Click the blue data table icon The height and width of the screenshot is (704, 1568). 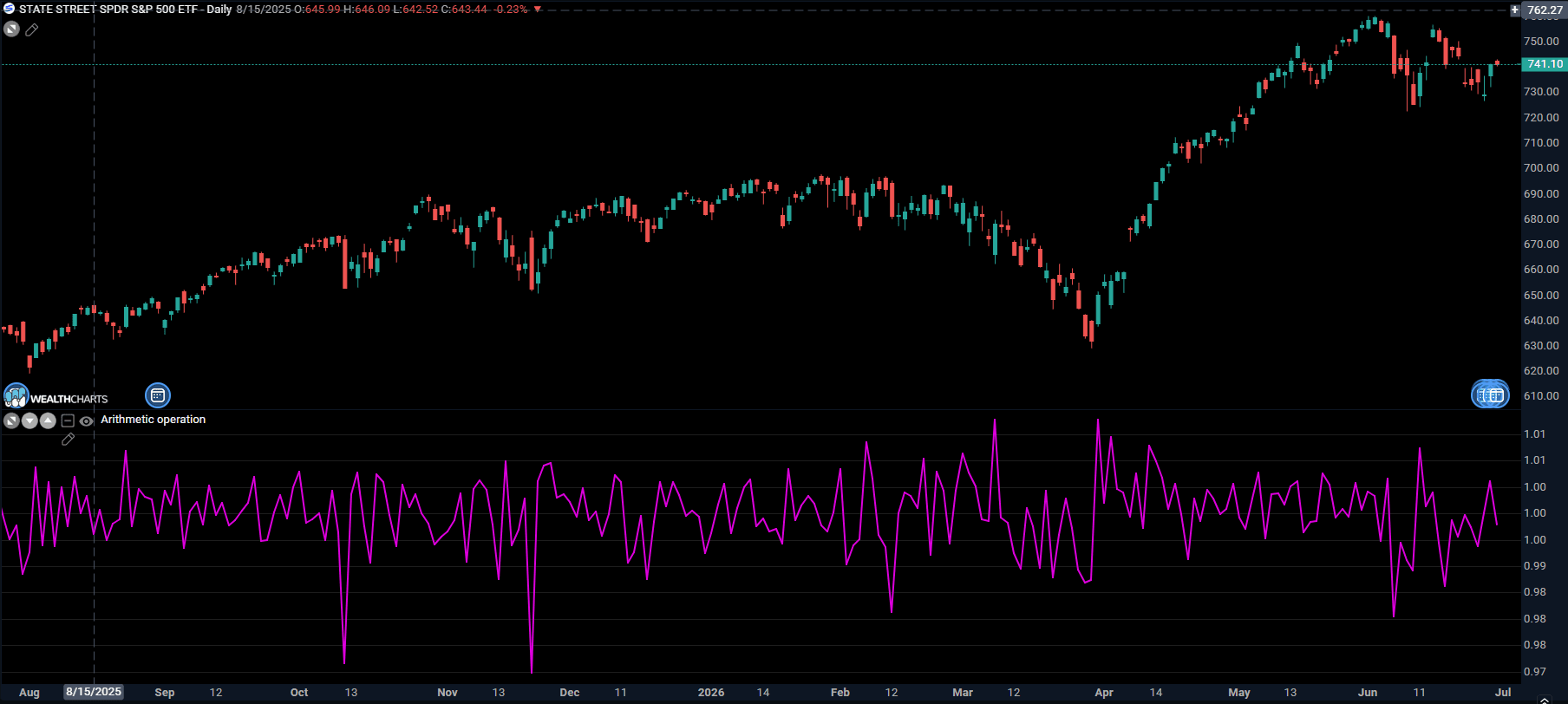click(1490, 394)
